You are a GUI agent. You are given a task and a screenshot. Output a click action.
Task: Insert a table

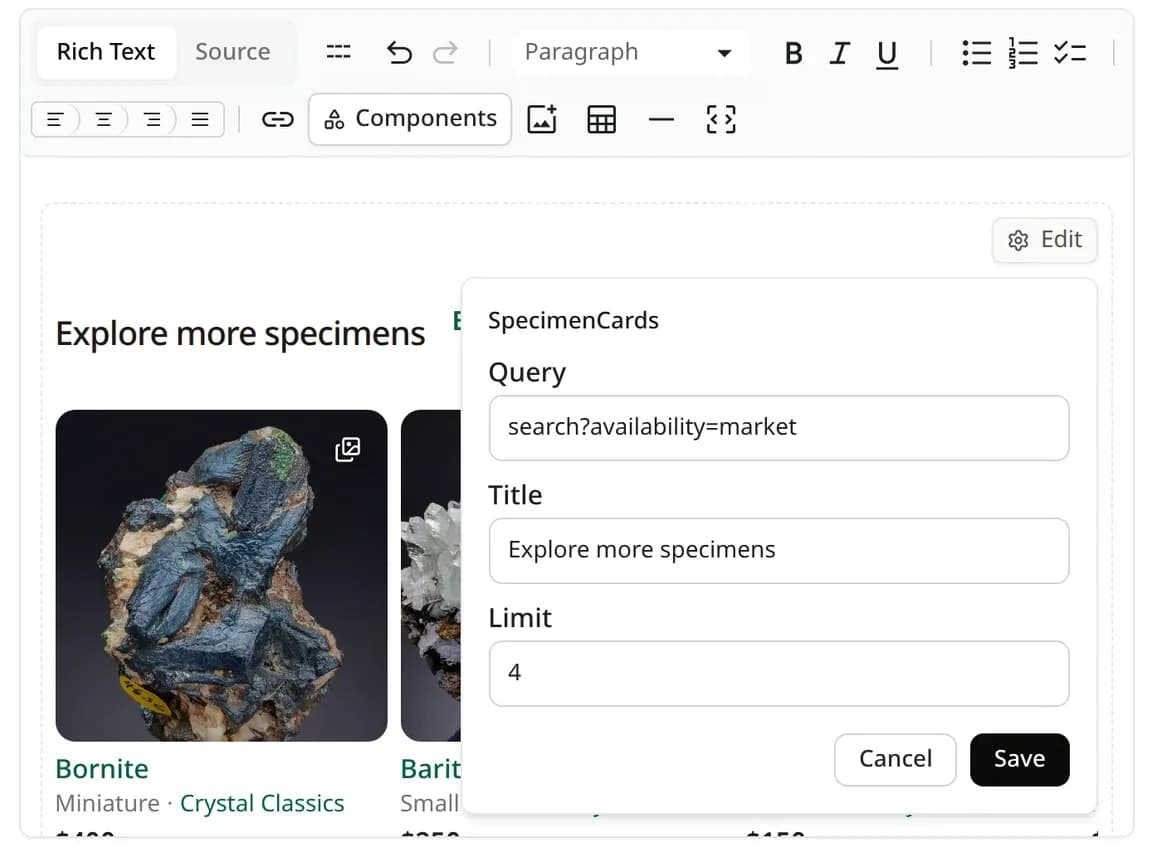tap(602, 119)
